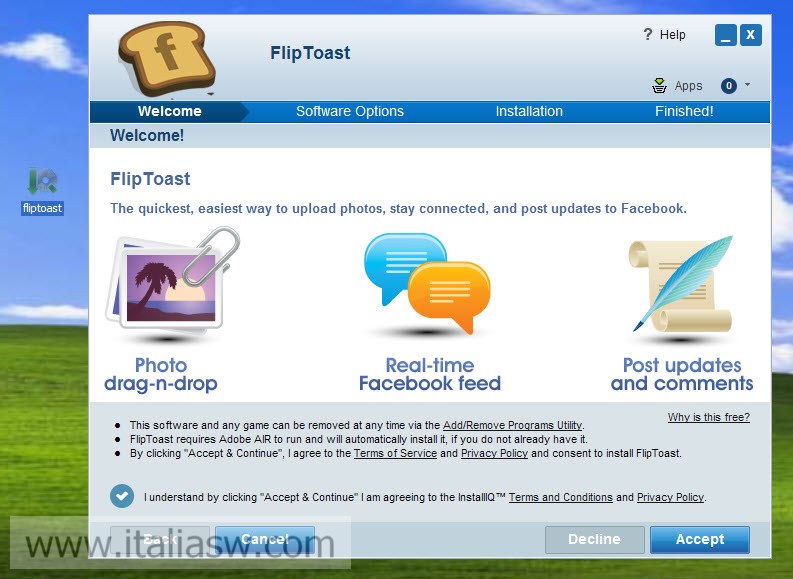Click the Apps label
The height and width of the screenshot is (579, 793).
(688, 86)
